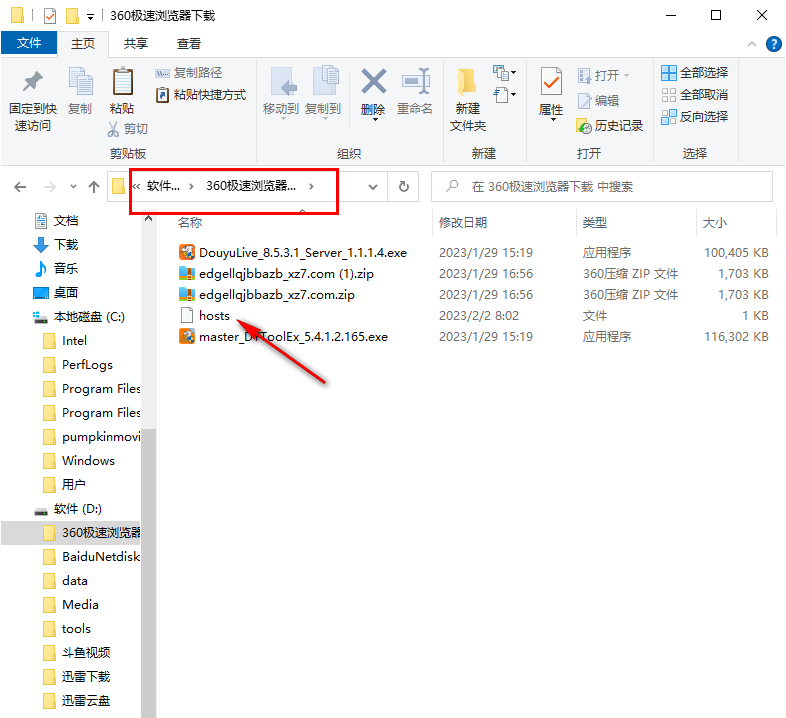Open 下载 (Downloads) in sidebar
Screen dimensions: 786x718
[66, 245]
